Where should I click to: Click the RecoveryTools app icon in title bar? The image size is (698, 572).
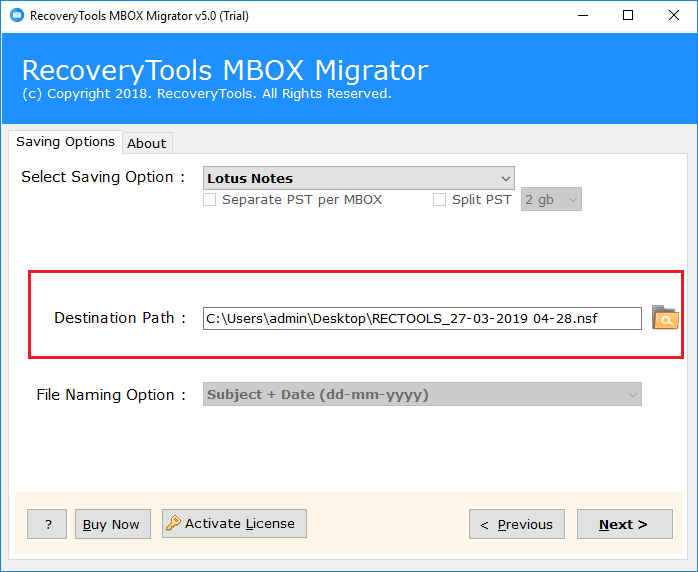click(17, 16)
